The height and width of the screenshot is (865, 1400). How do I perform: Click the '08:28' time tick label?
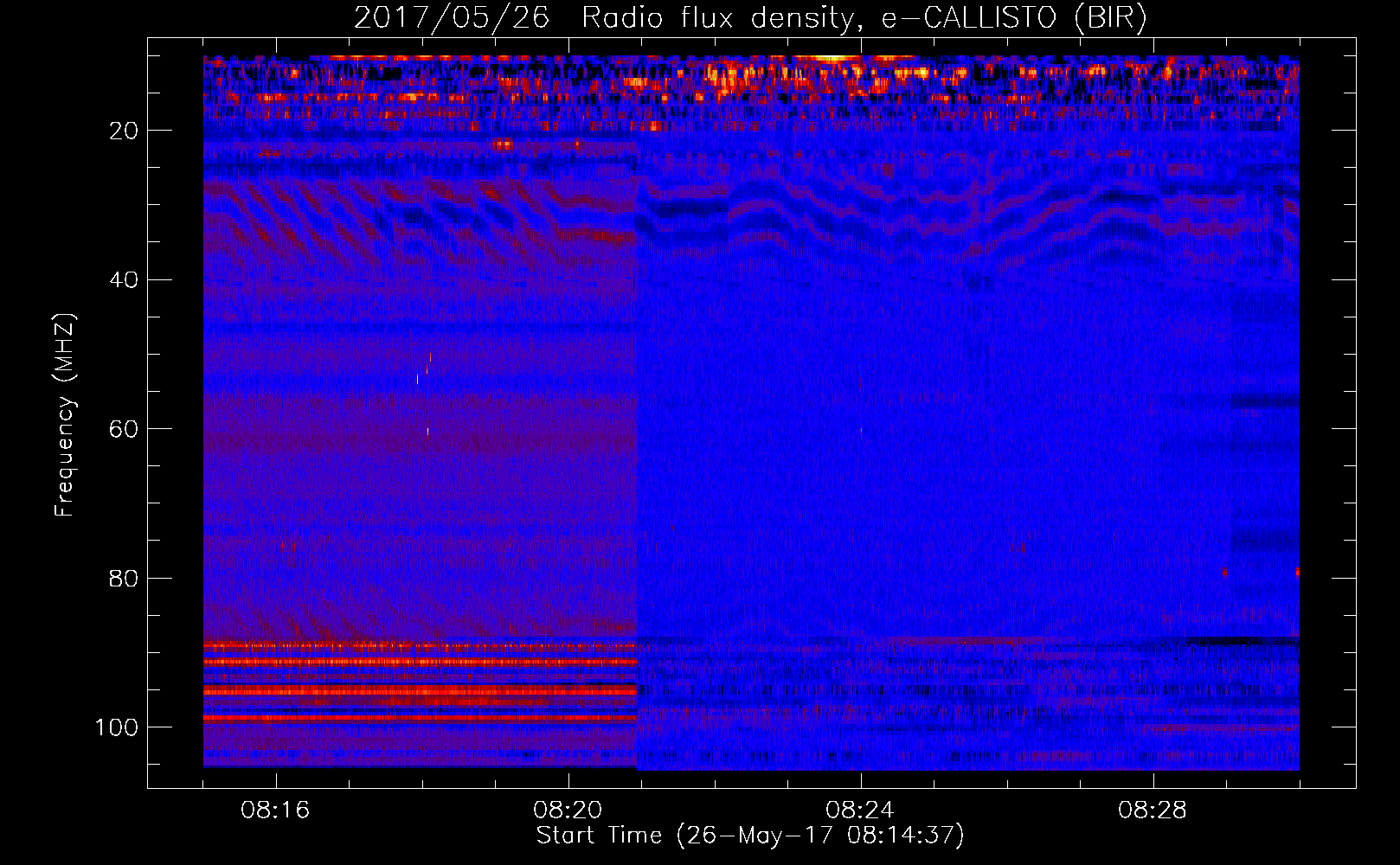(1153, 811)
